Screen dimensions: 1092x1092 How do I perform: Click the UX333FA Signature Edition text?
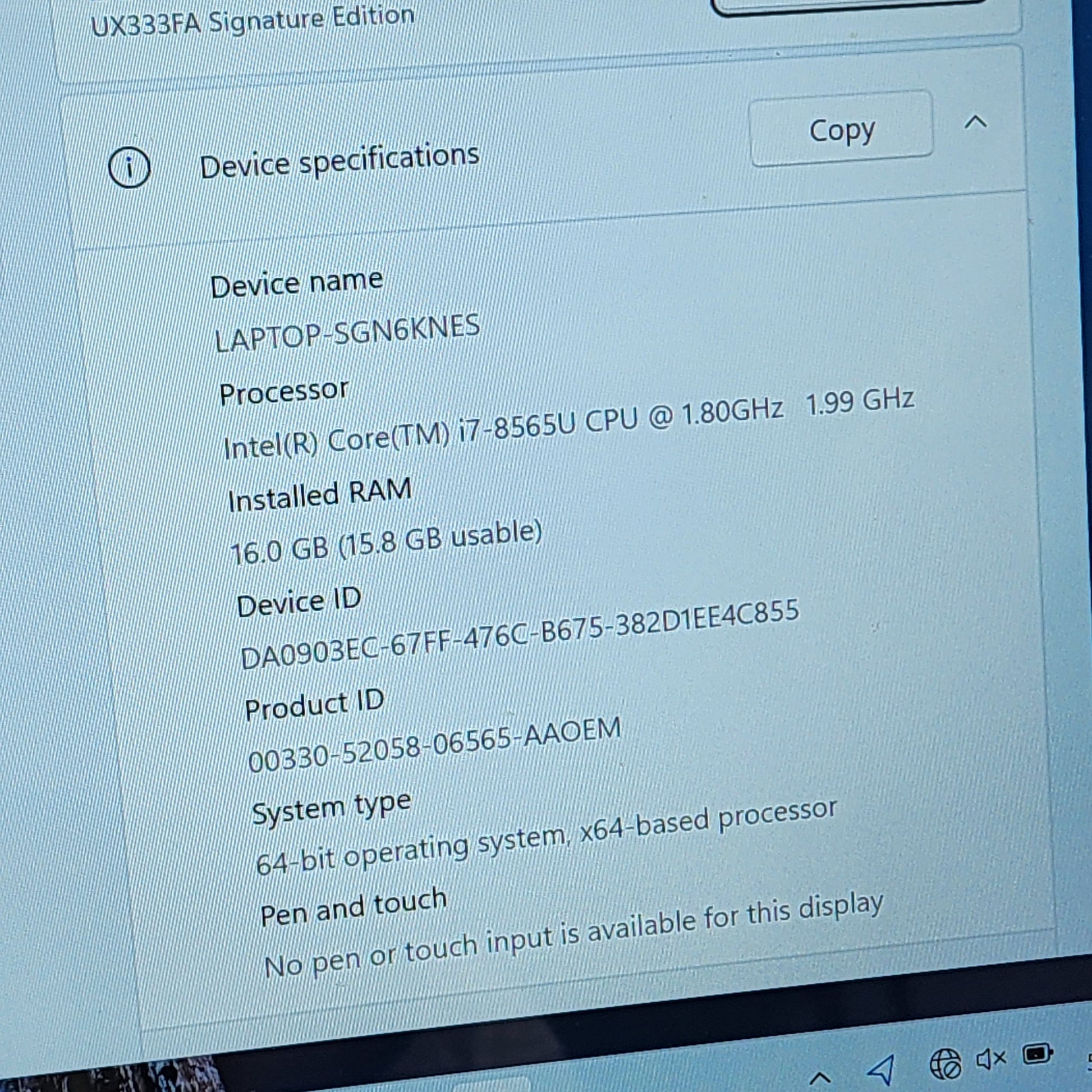[253, 21]
